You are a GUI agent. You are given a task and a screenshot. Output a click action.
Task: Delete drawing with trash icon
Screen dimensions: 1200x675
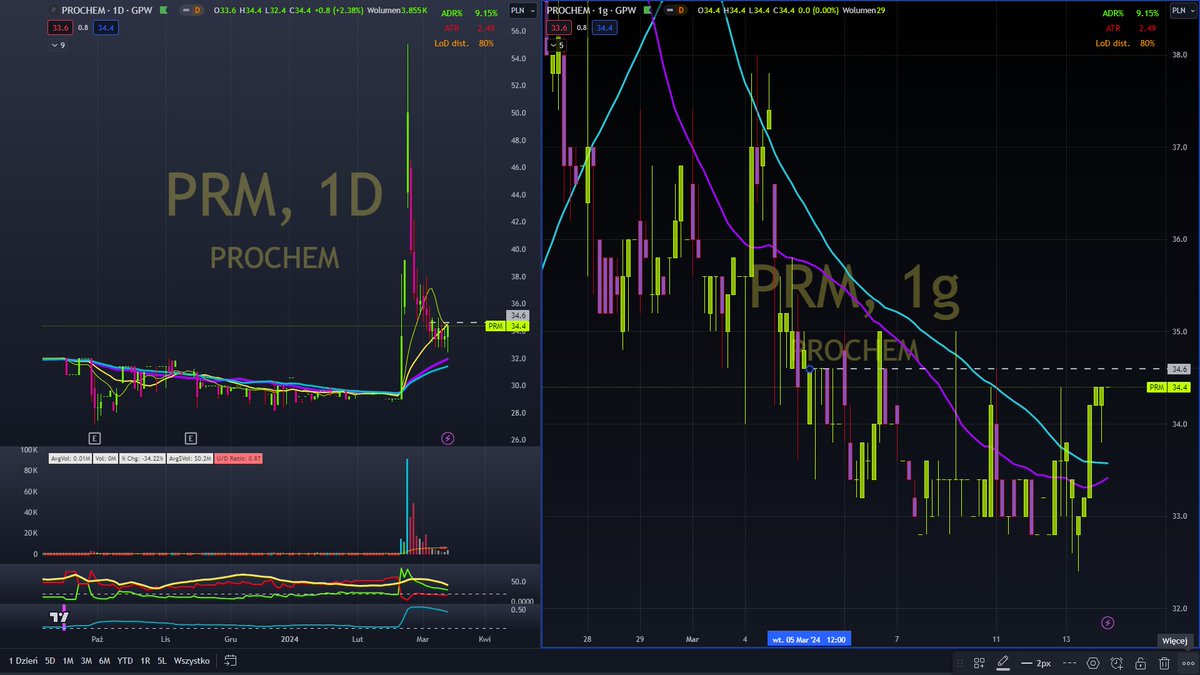click(1164, 663)
